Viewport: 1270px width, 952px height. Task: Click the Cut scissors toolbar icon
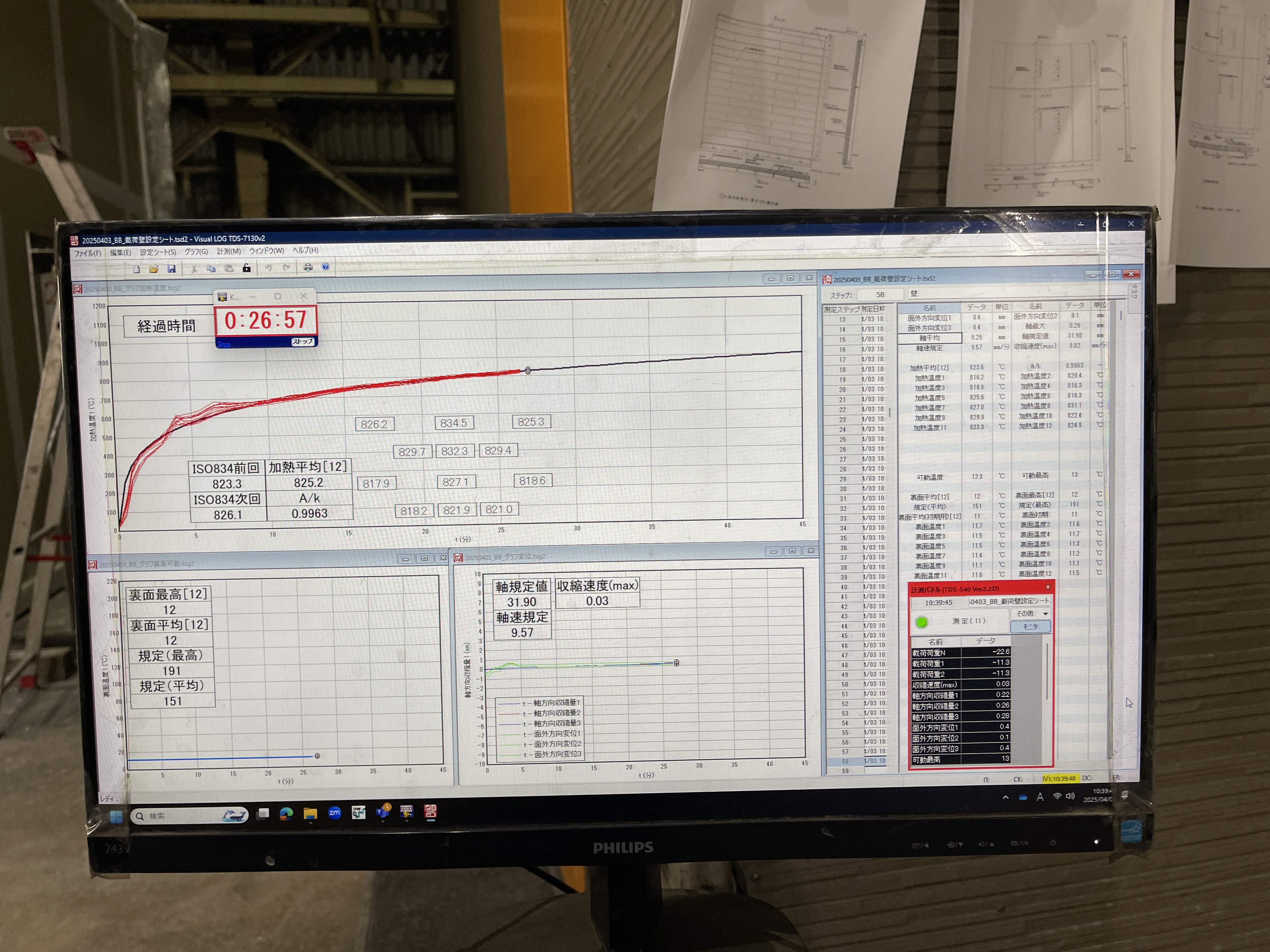click(x=194, y=269)
